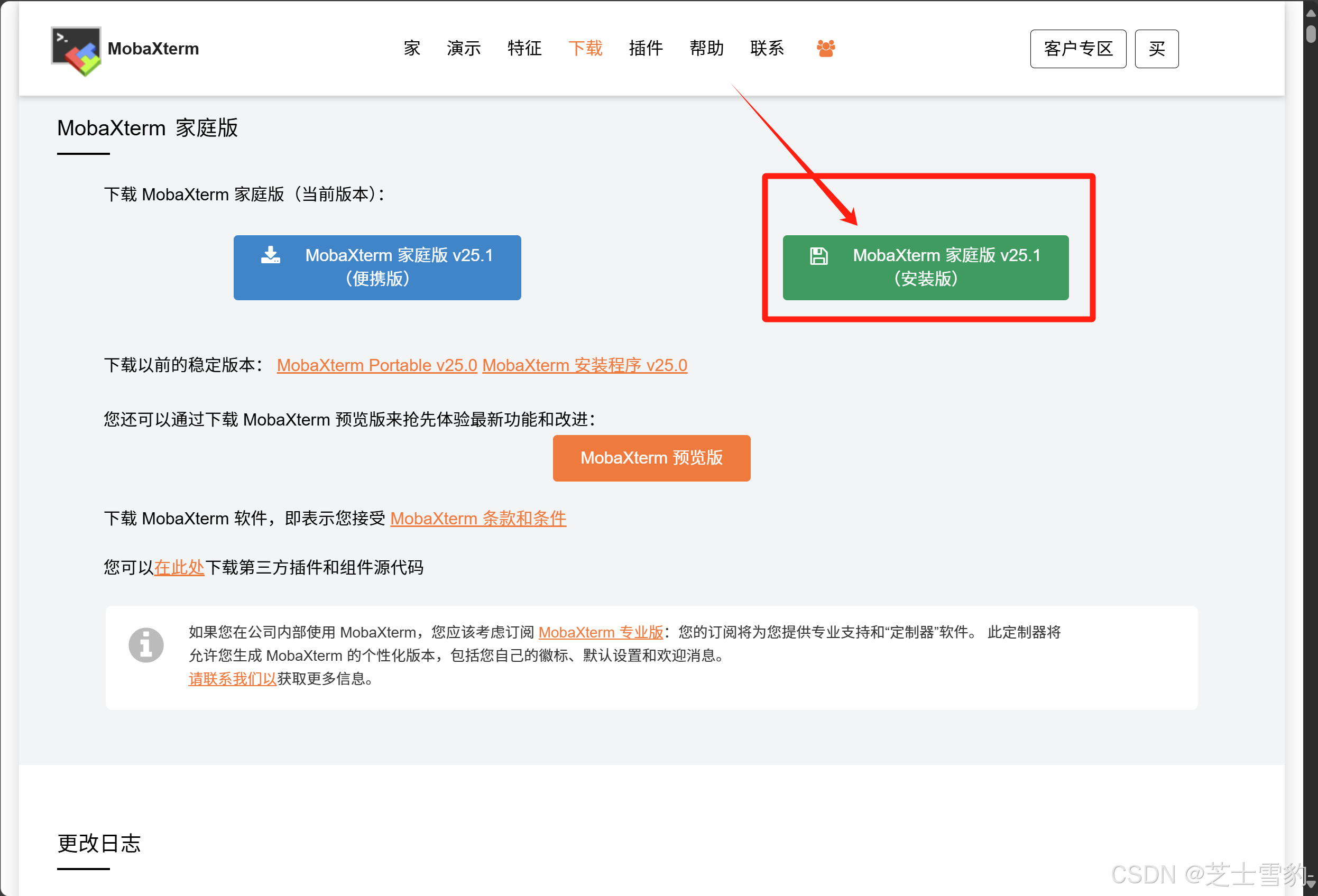Open the 特征 features menu
The width and height of the screenshot is (1318, 896).
524,48
